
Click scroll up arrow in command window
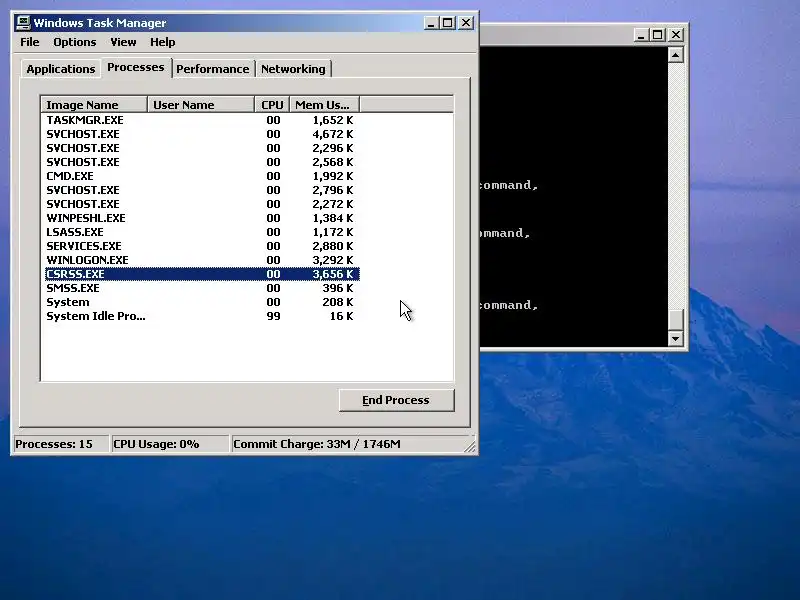(x=676, y=55)
